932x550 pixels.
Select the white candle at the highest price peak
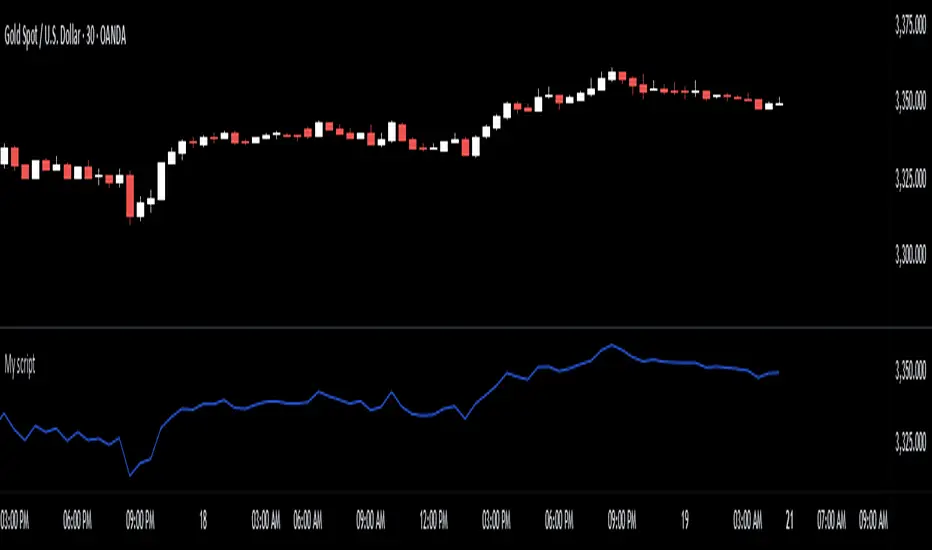tap(612, 74)
